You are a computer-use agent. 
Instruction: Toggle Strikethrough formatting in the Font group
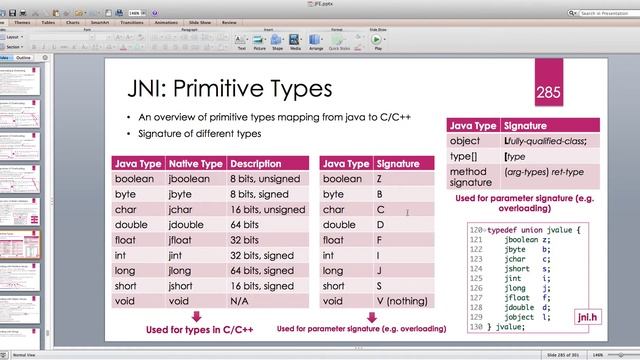pyautogui.click(x=64, y=47)
